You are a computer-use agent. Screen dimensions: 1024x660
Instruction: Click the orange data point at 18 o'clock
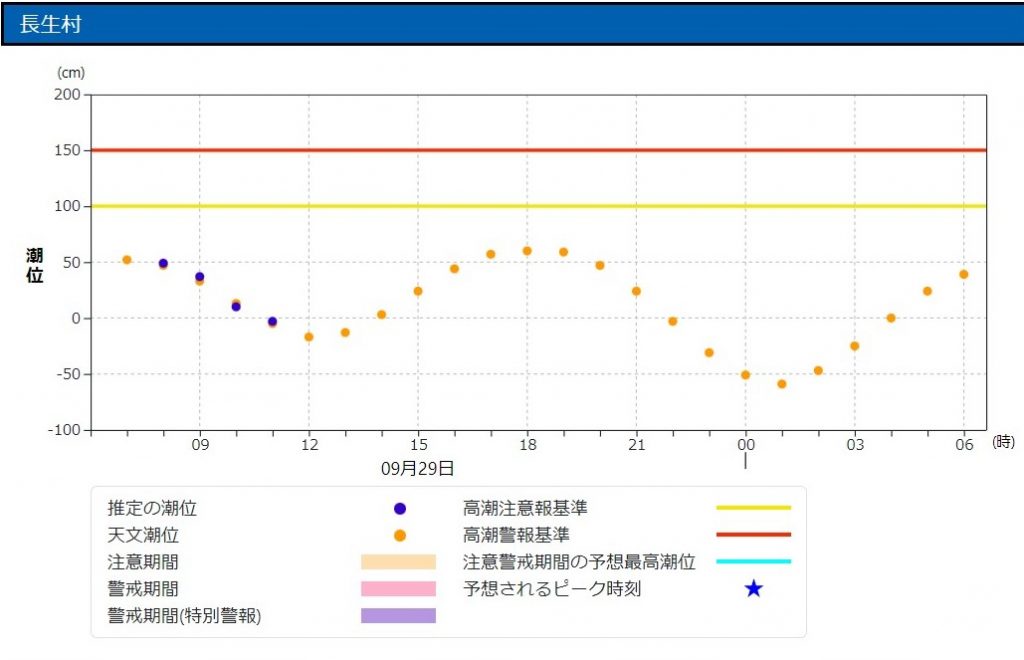[x=527, y=251]
